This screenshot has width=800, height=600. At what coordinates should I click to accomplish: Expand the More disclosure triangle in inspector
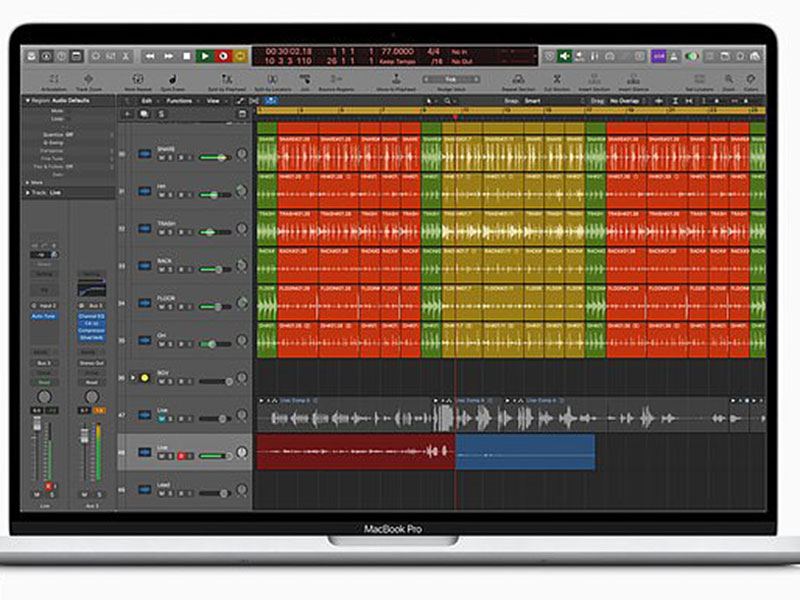coord(28,182)
